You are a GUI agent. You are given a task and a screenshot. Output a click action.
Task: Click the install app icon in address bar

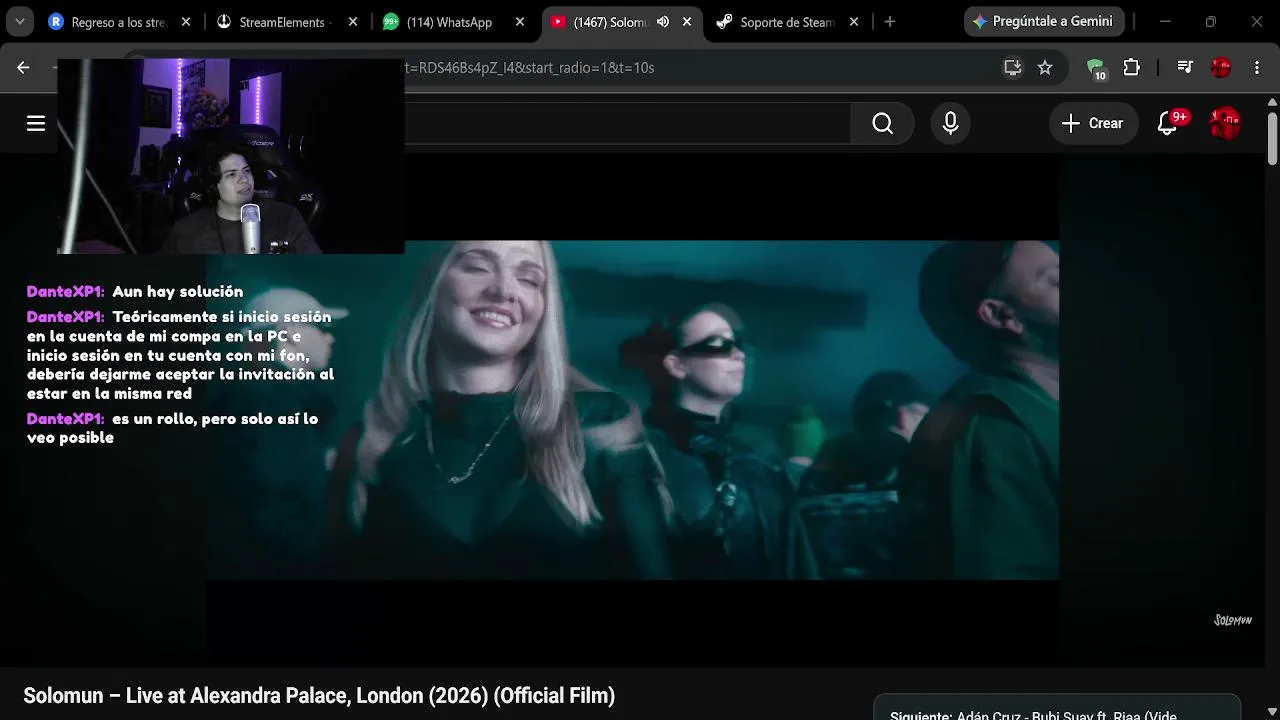point(1013,67)
